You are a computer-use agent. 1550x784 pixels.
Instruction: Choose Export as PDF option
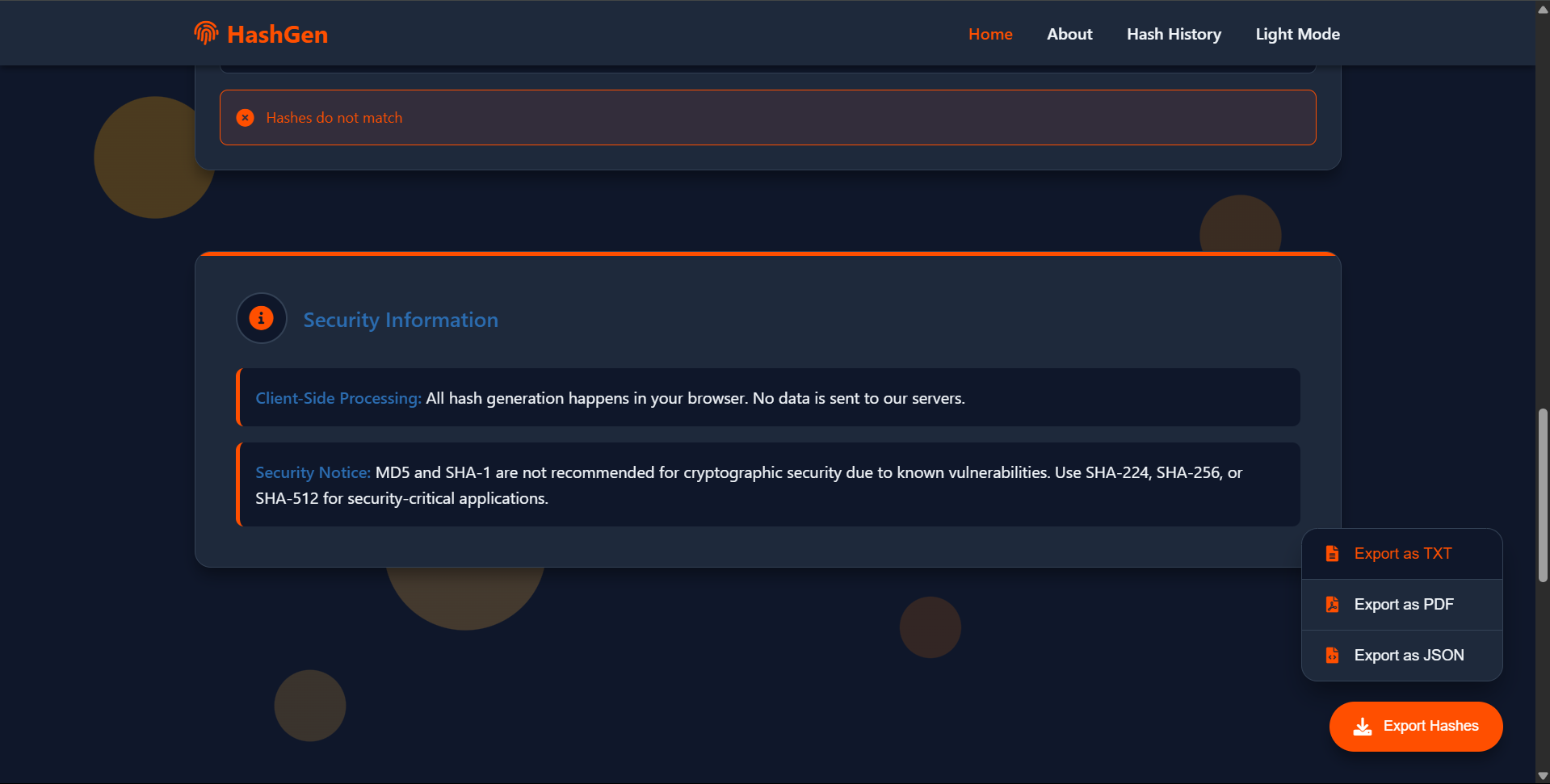point(1402,605)
